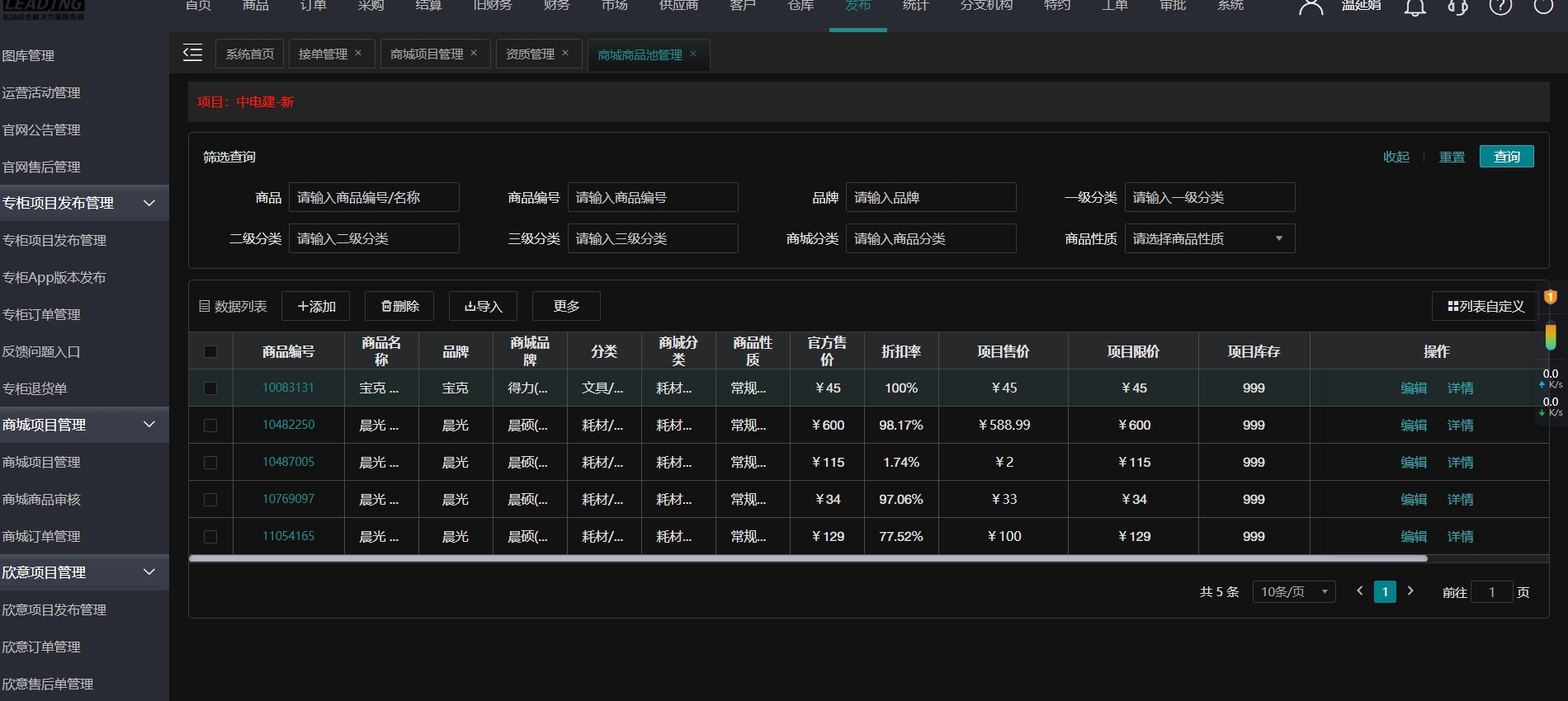The width and height of the screenshot is (1568, 701).
Task: Toggle select-all checkbox in table header
Action: tap(210, 351)
